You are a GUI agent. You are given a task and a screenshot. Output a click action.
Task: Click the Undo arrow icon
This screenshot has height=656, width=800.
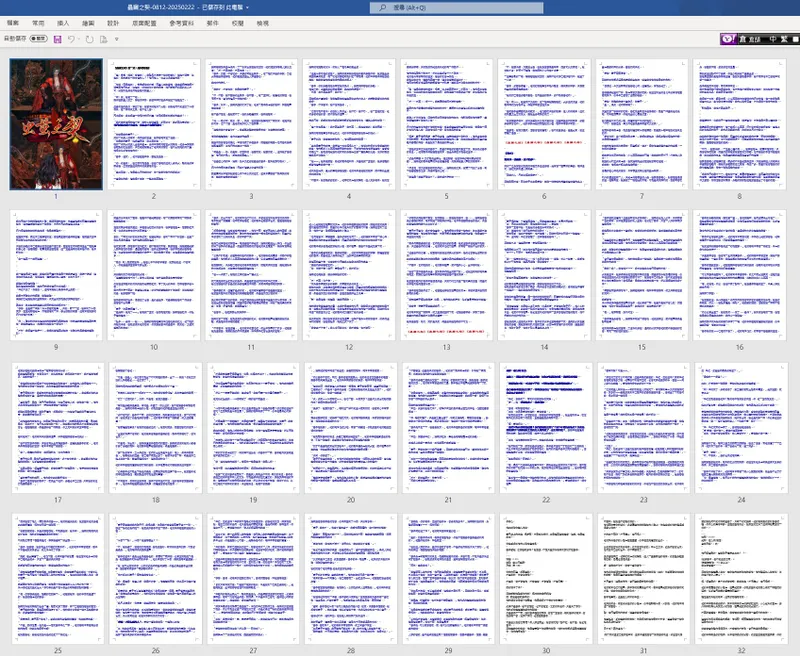pyautogui.click(x=71, y=39)
